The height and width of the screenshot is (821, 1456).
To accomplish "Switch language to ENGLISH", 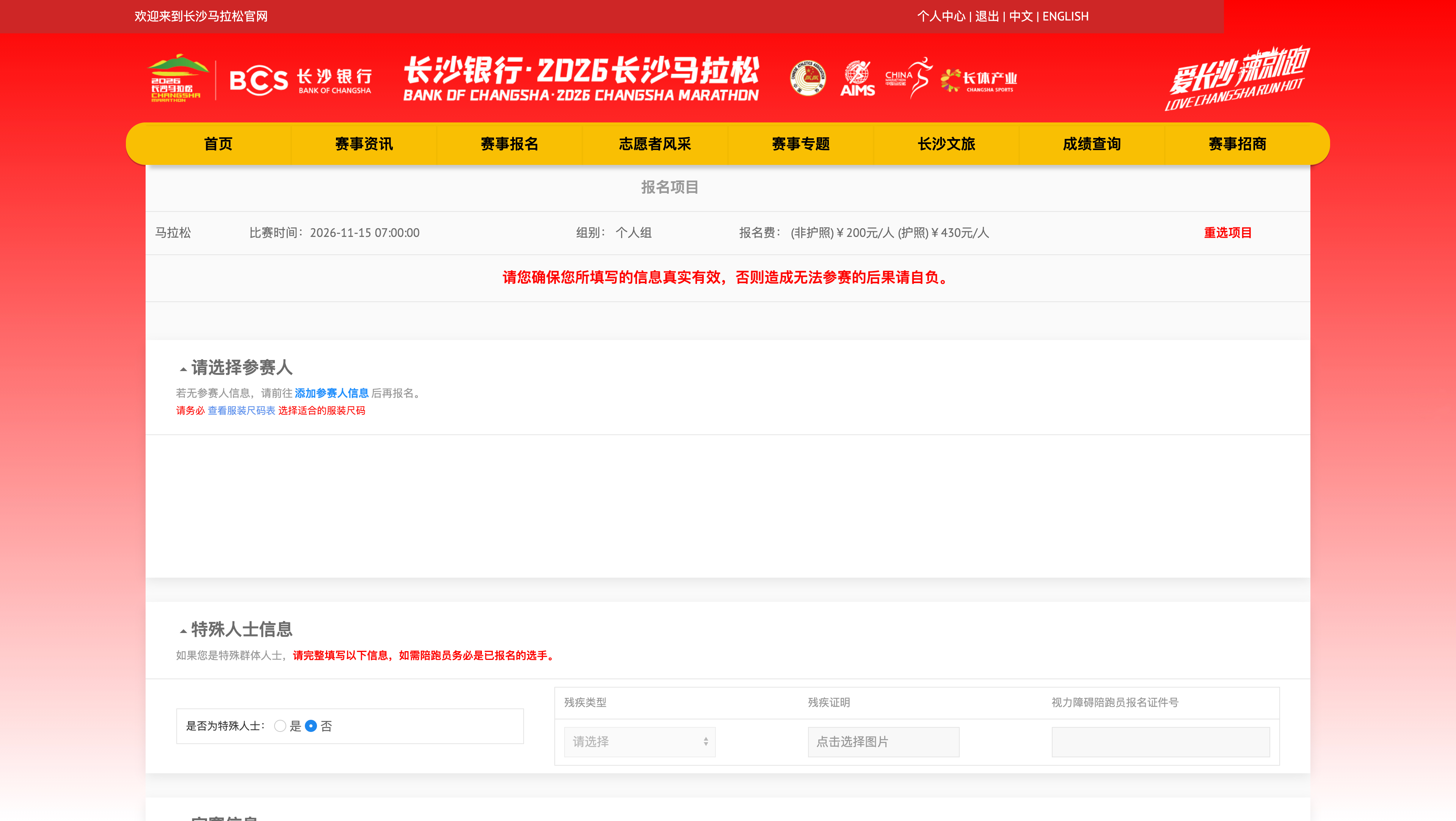I will click(x=1065, y=16).
